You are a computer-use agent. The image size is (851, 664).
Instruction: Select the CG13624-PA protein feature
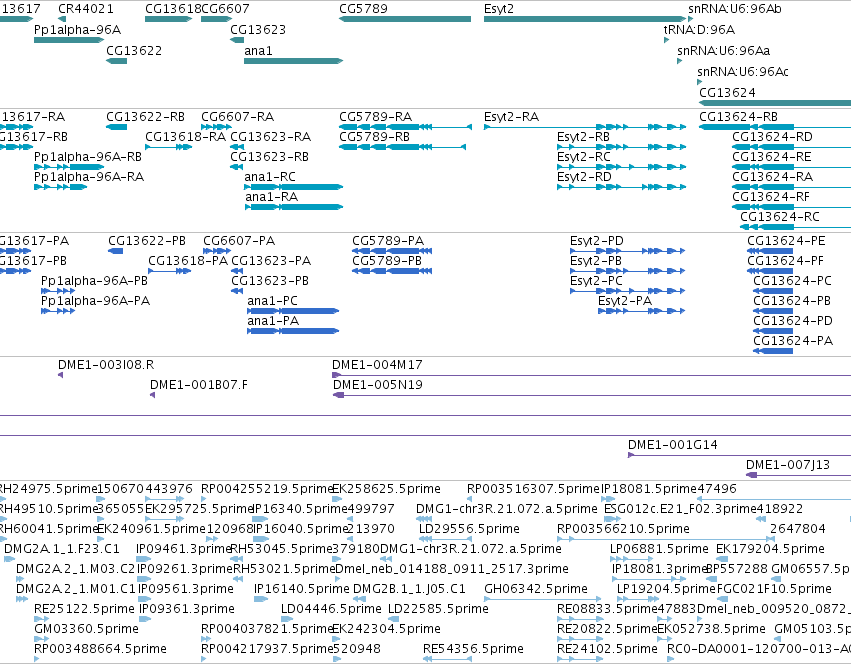tap(773, 351)
